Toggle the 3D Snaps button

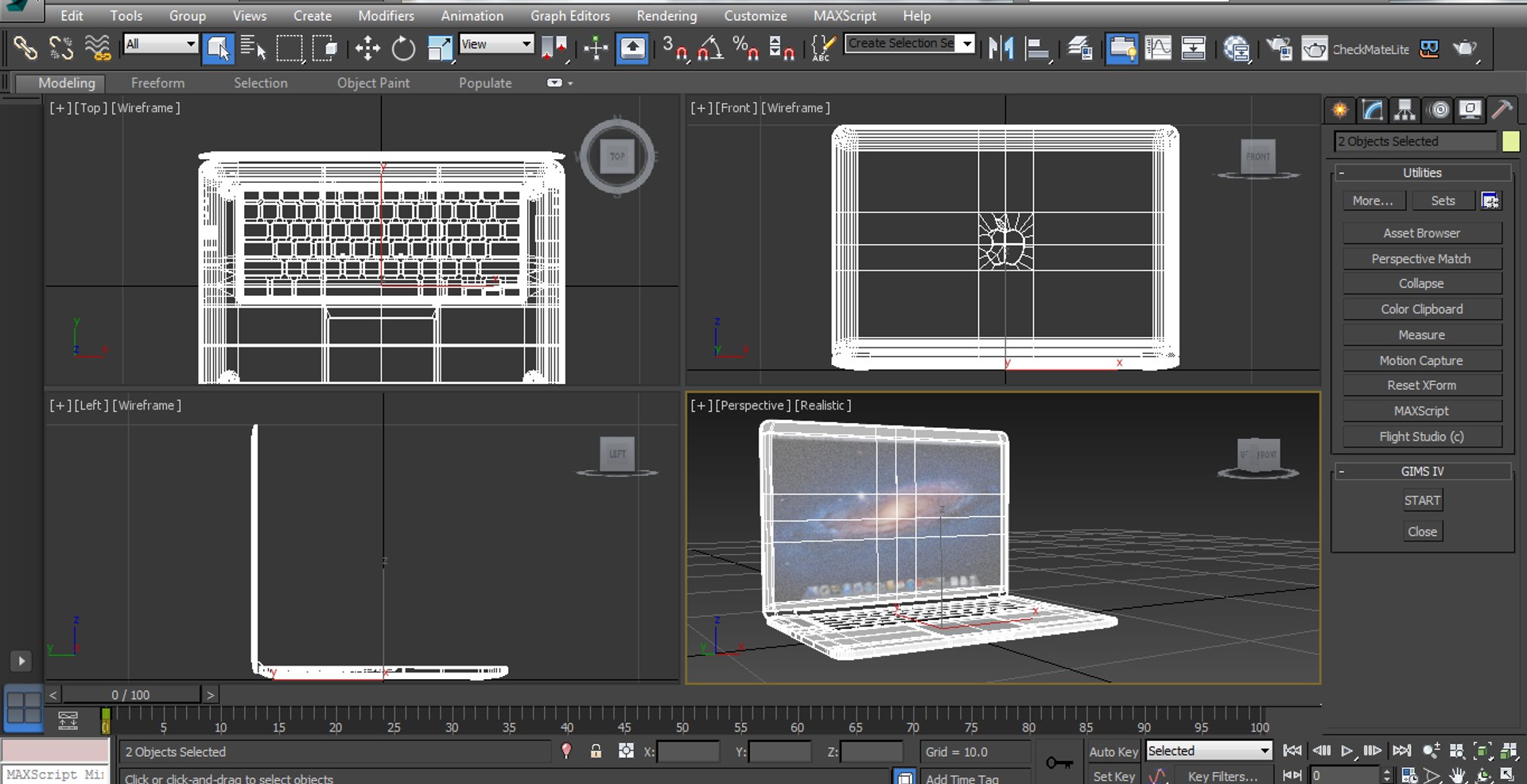[675, 49]
